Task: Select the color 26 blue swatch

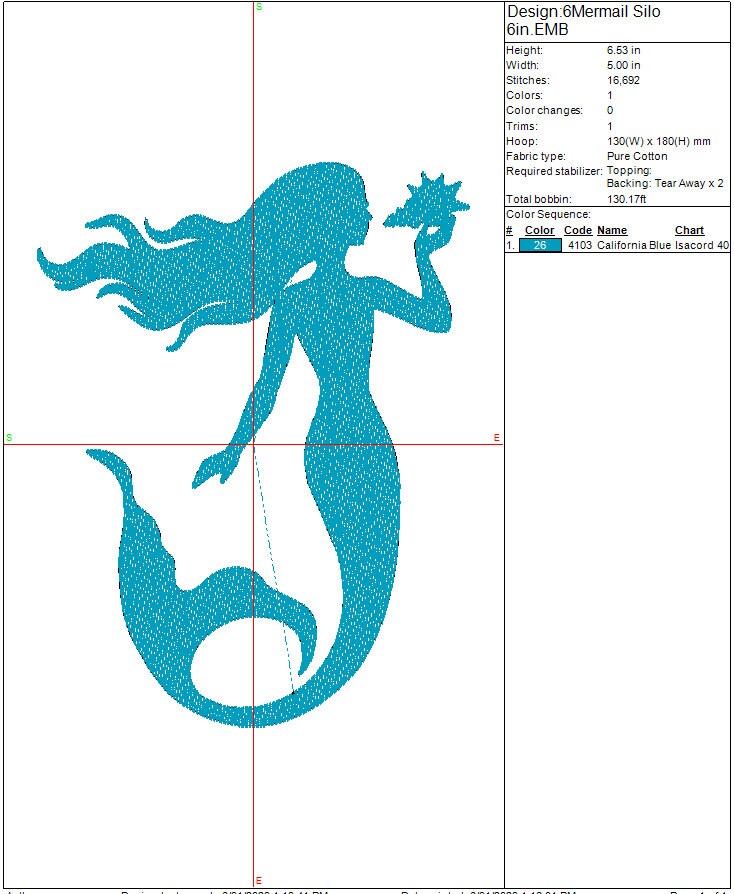Action: pos(540,245)
